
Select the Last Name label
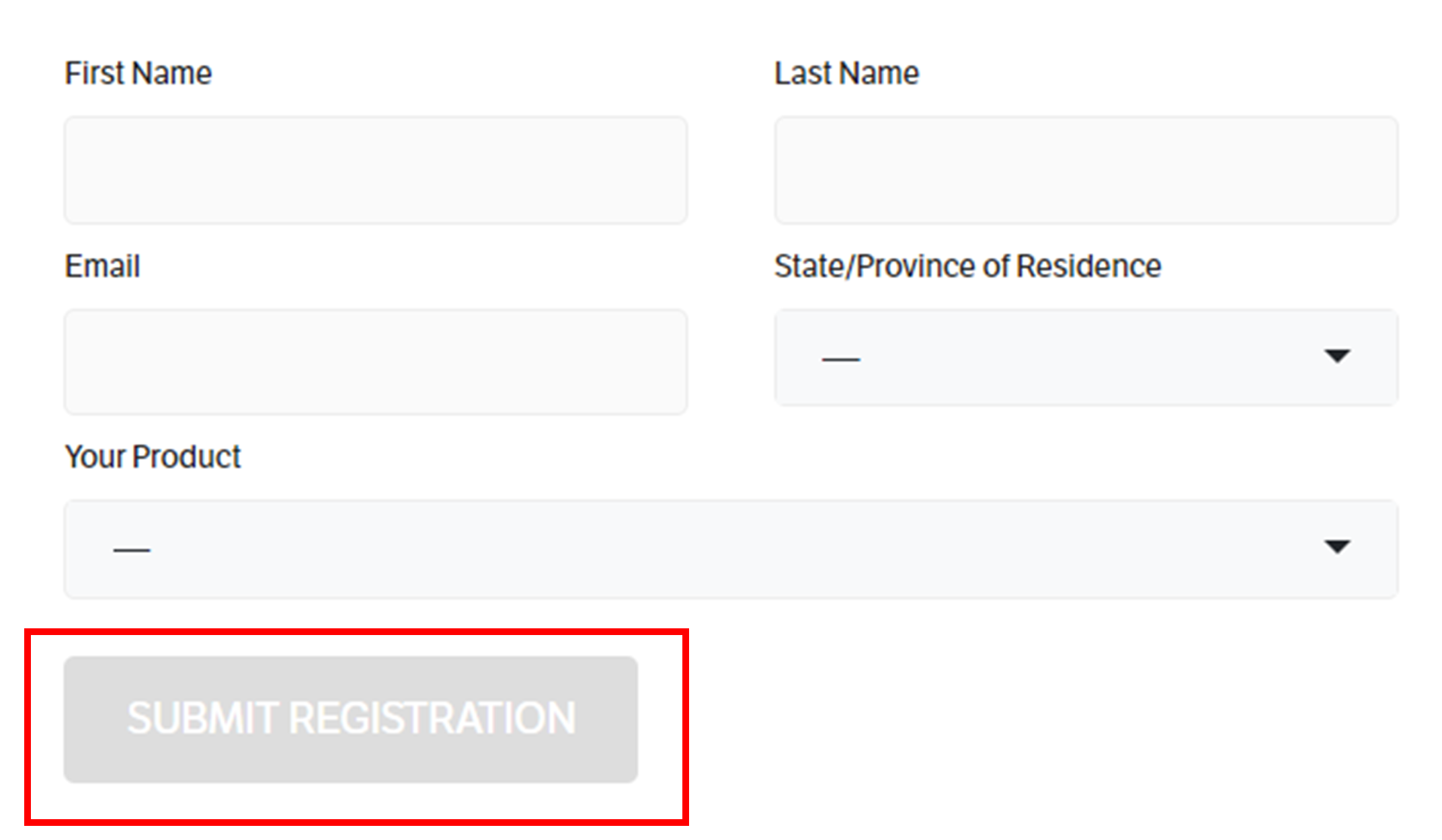(846, 73)
